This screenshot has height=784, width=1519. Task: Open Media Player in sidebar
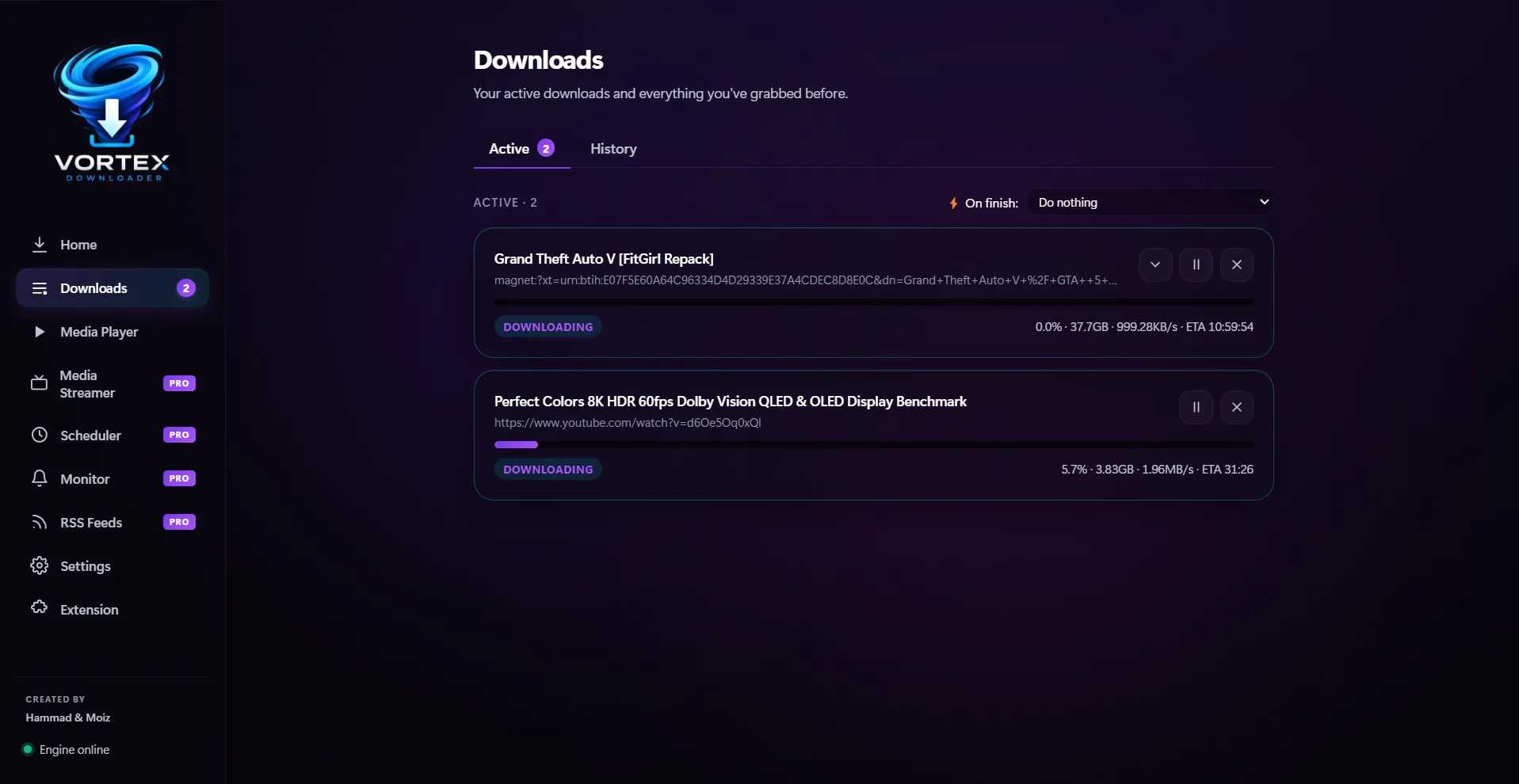(x=113, y=332)
